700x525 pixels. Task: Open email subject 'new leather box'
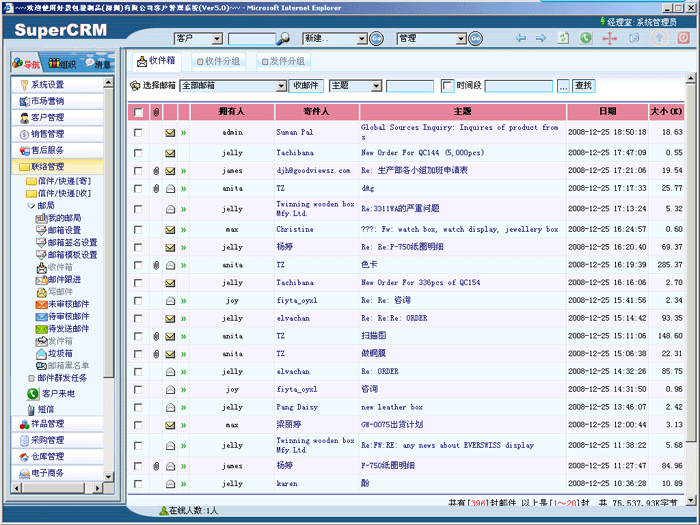point(392,408)
